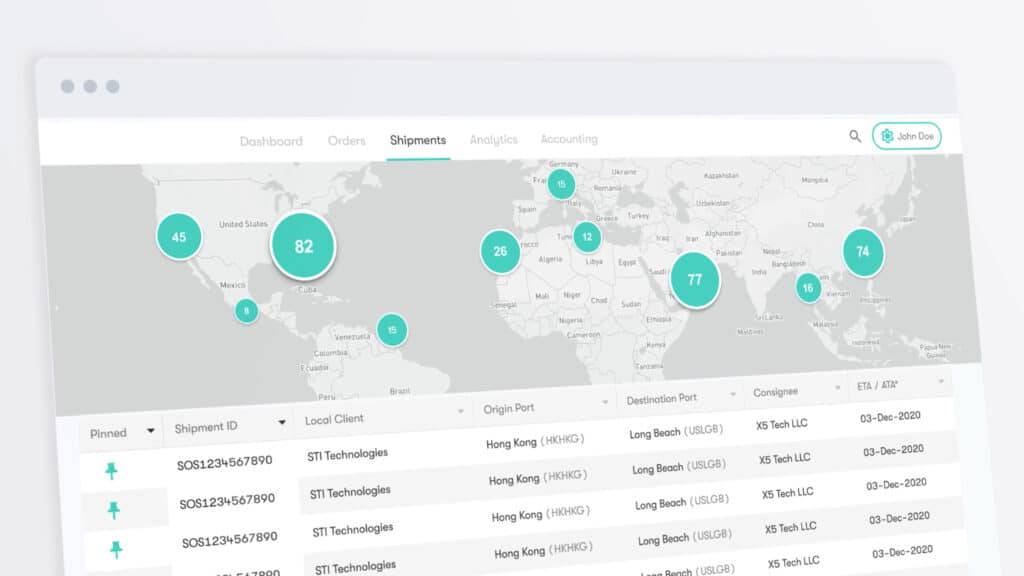Click first row 03-Dec-2020 date
The height and width of the screenshot is (576, 1024).
pyautogui.click(x=890, y=417)
